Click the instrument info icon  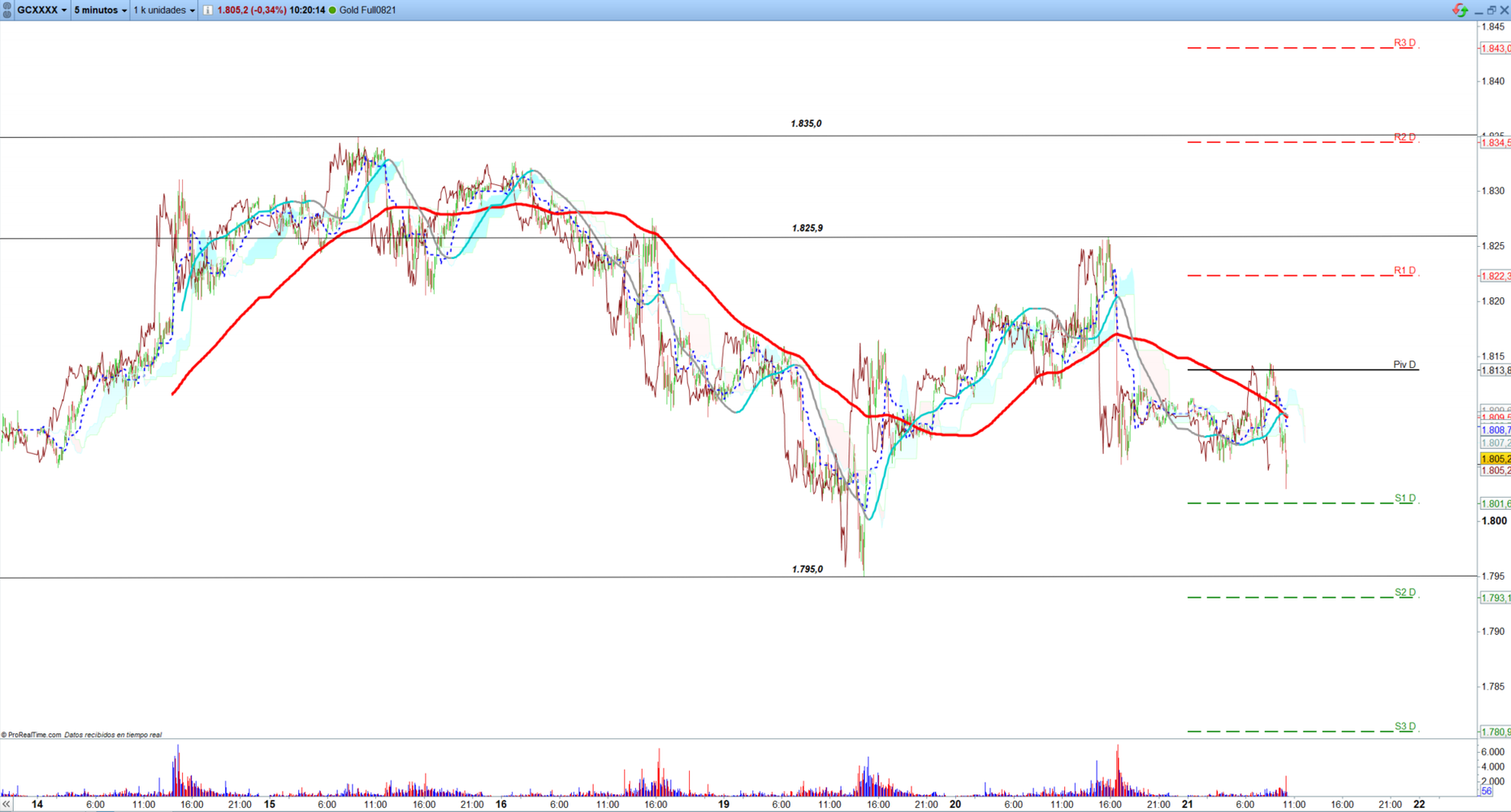[x=208, y=10]
